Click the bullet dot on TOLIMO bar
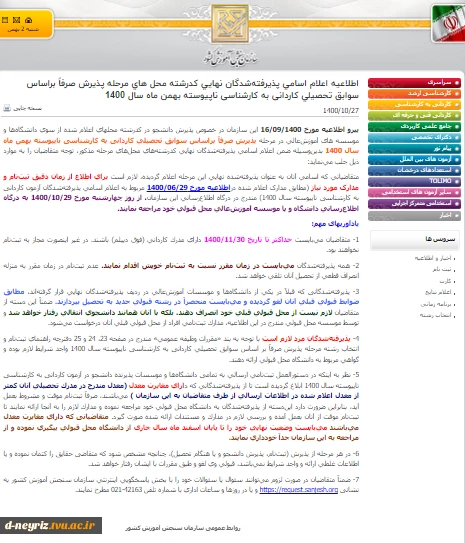The image size is (465, 543). pyautogui.click(x=457, y=182)
